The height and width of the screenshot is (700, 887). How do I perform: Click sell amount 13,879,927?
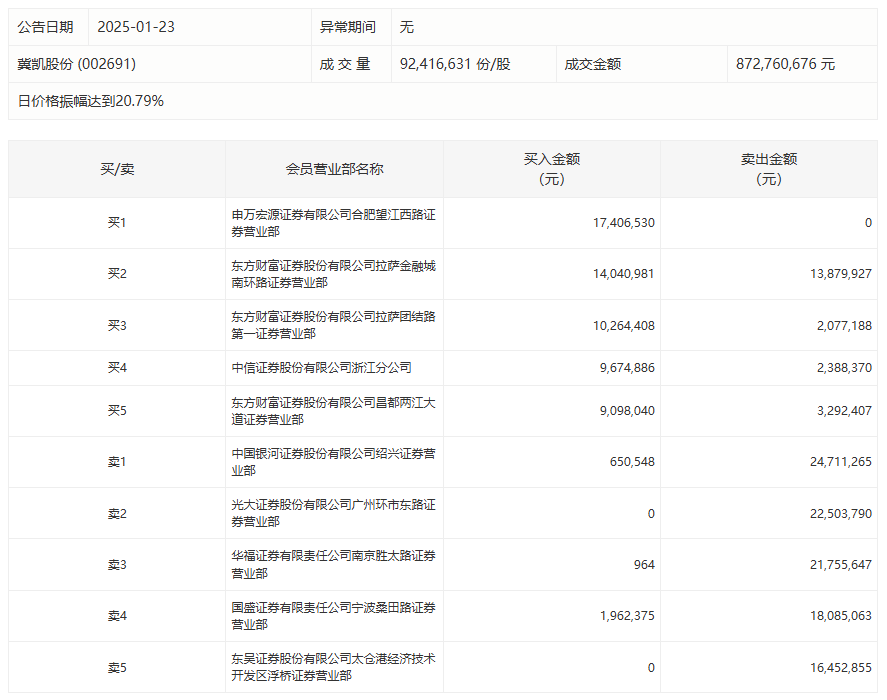click(841, 274)
